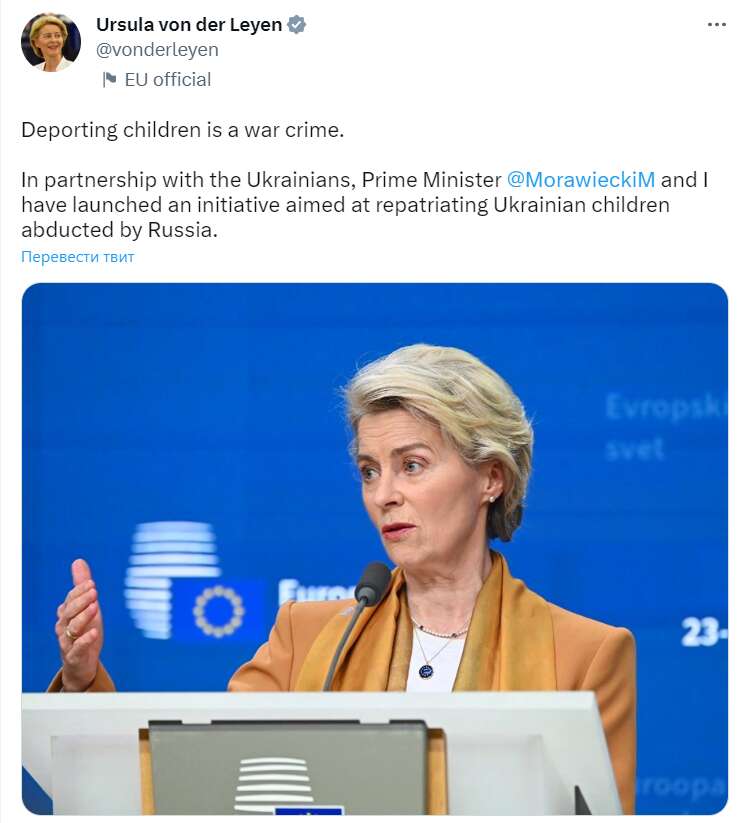Open Ursula von der Leyen's profile picture
Screen dimensions: 746x823
(50, 42)
